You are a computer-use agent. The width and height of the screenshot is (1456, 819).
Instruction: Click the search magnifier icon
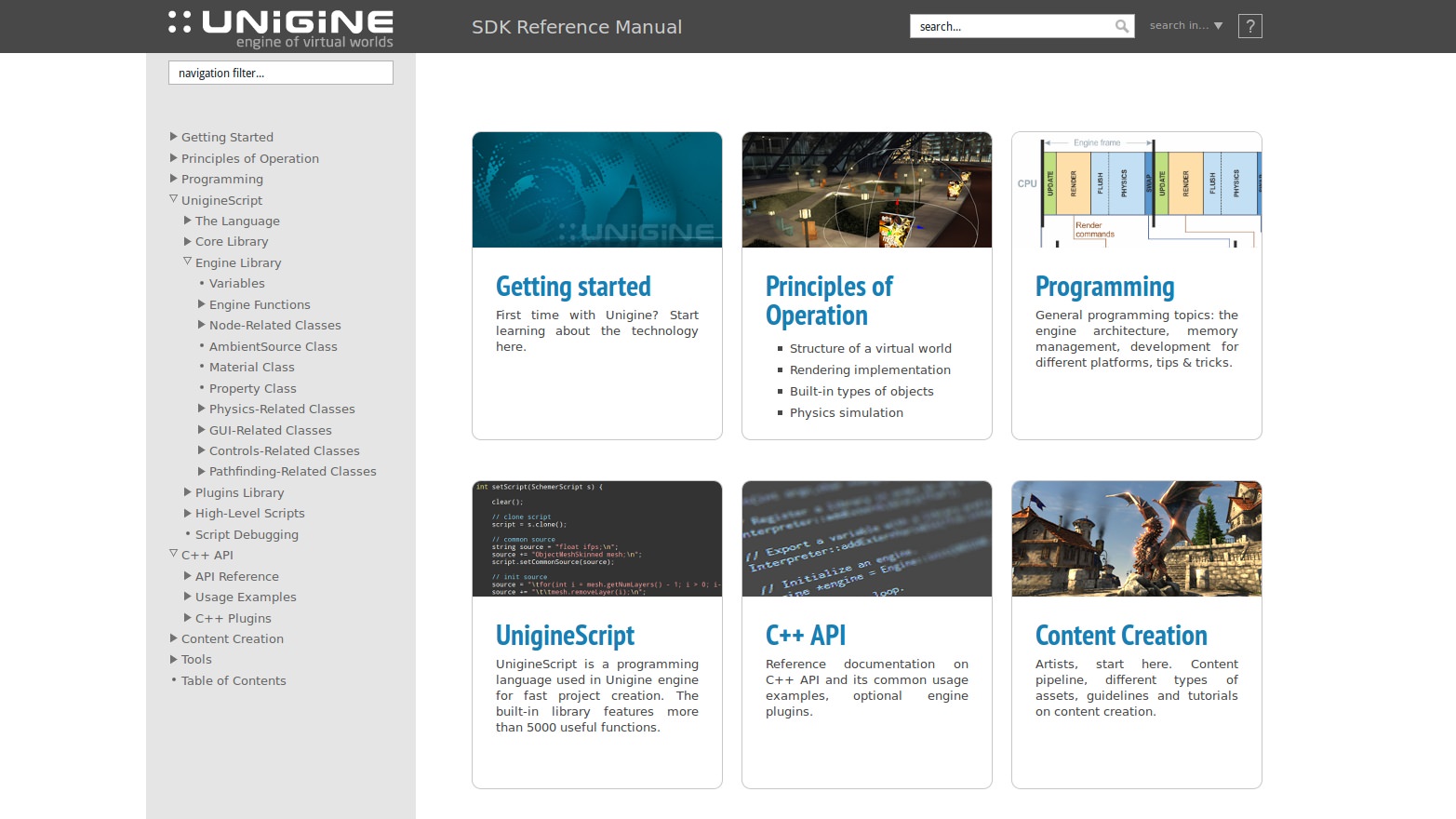[x=1122, y=26]
